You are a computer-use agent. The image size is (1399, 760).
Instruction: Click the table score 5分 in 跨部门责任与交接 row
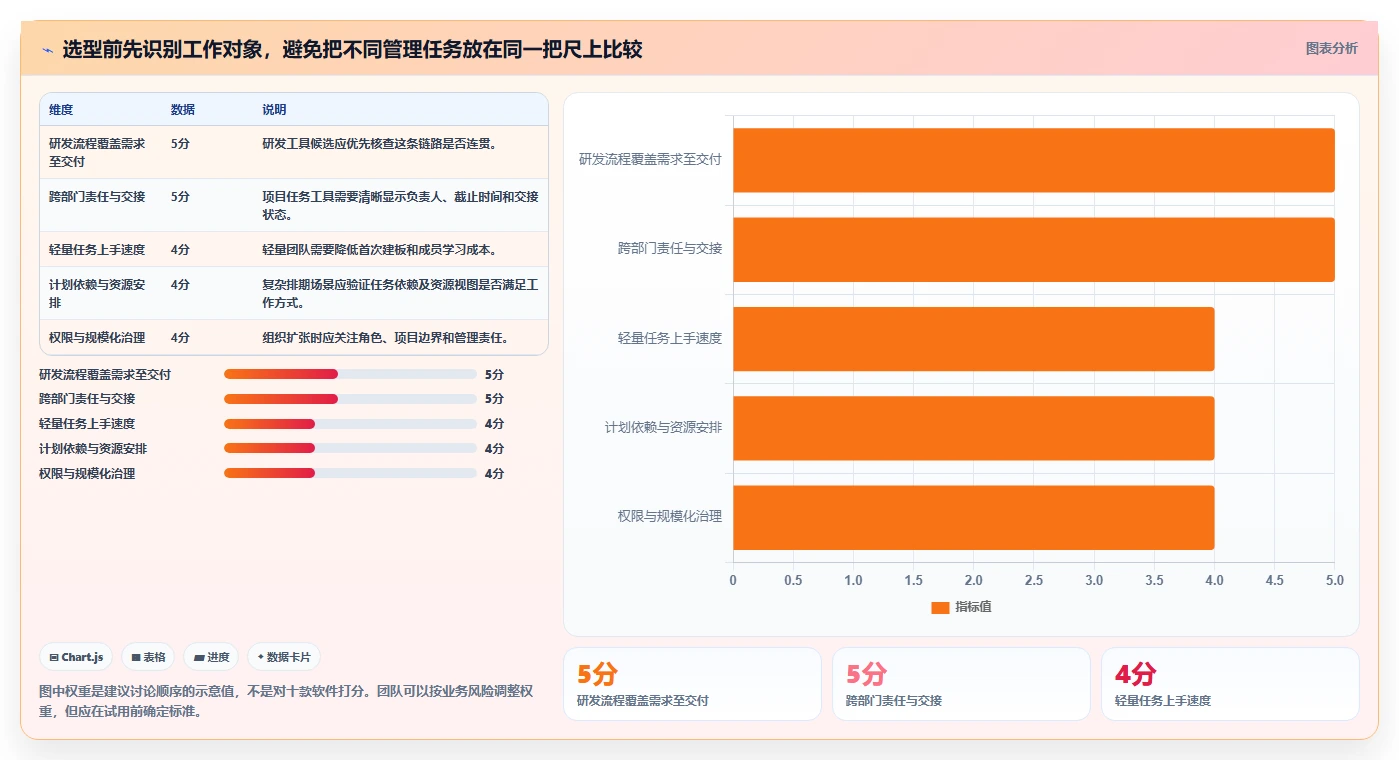(180, 196)
